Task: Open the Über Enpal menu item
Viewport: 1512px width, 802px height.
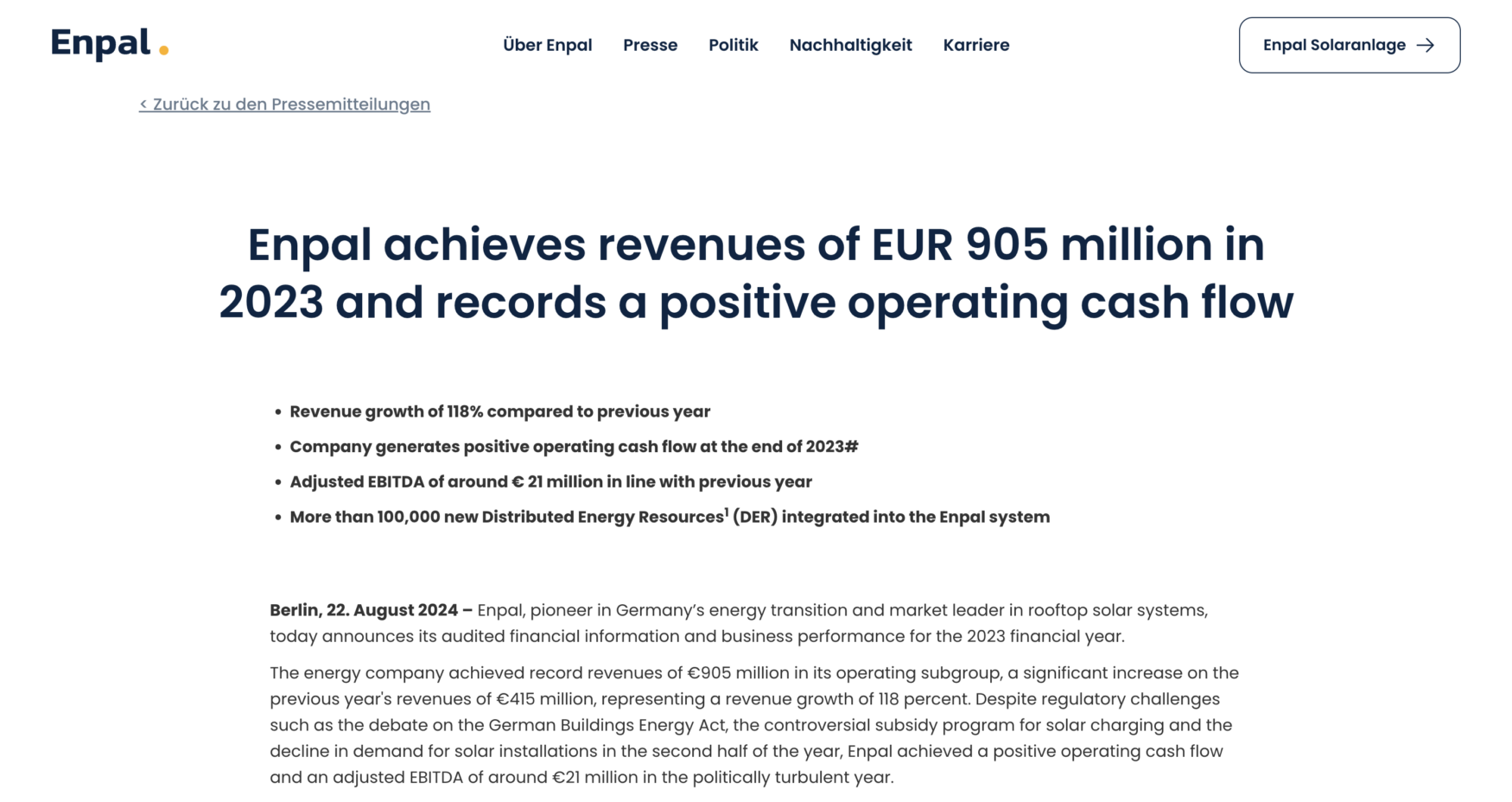Action: [x=547, y=45]
